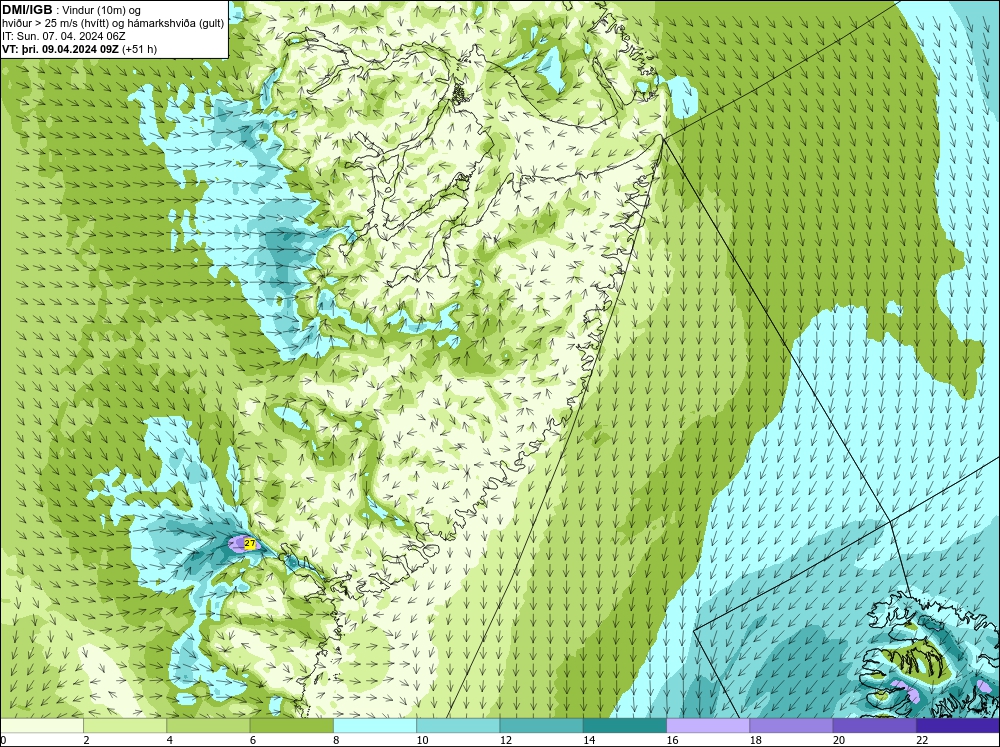Select the olive green 6–8 m/s legend swatch
Screen dimensions: 1000x747
tap(291, 726)
